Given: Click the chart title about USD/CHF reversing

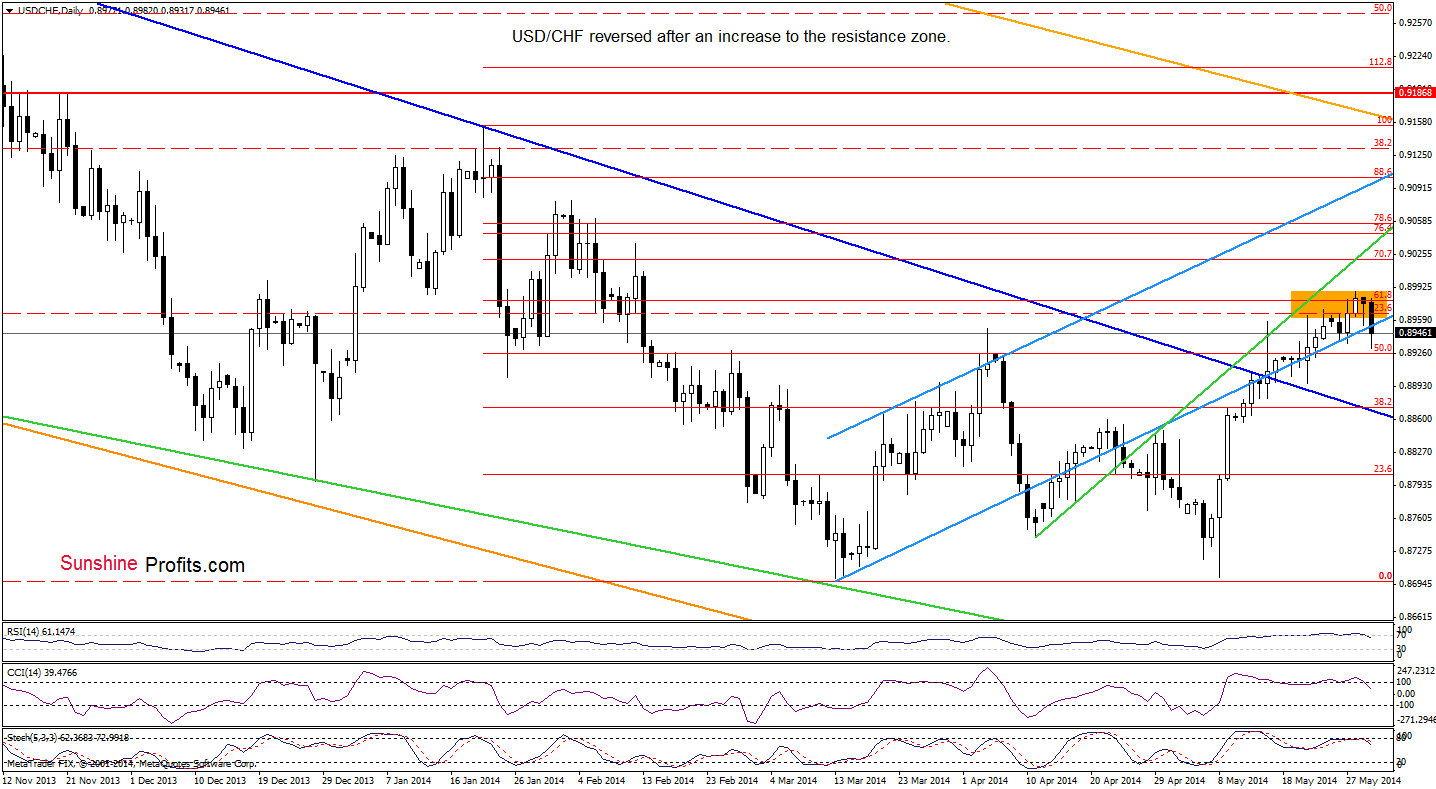Looking at the screenshot, I should coord(730,37).
